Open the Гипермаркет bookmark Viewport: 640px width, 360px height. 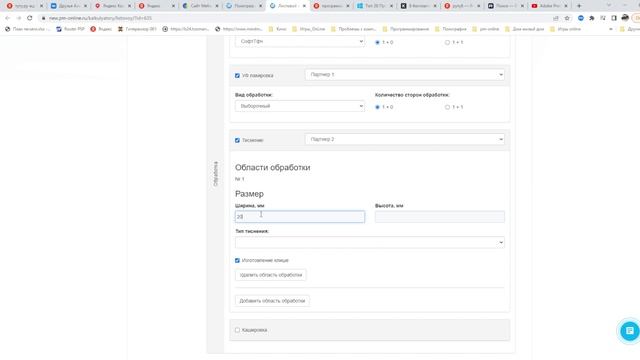click(x=137, y=29)
